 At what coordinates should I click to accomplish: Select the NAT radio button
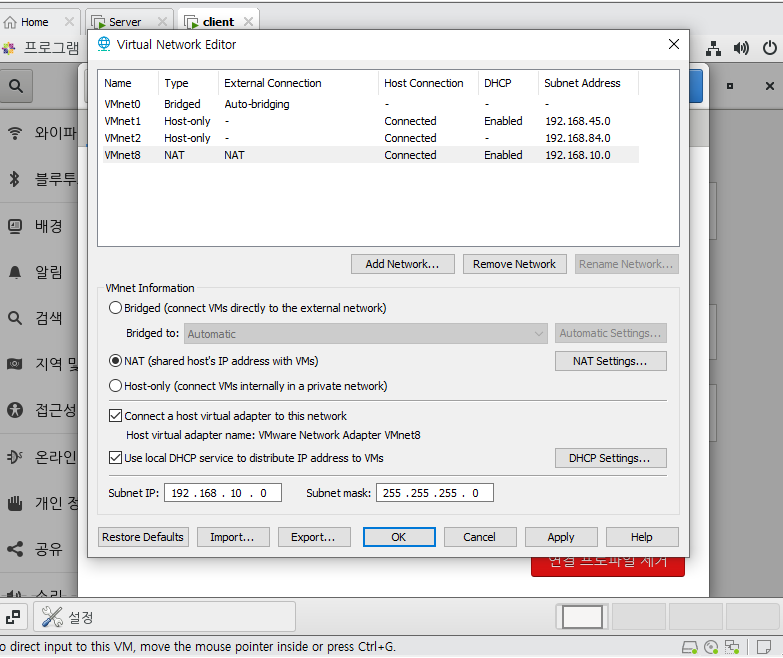click(x=115, y=360)
